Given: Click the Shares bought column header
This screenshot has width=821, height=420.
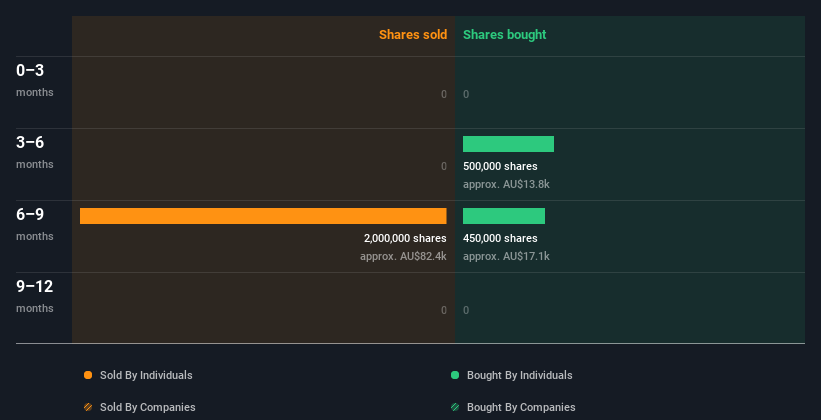Looking at the screenshot, I should coord(504,35).
